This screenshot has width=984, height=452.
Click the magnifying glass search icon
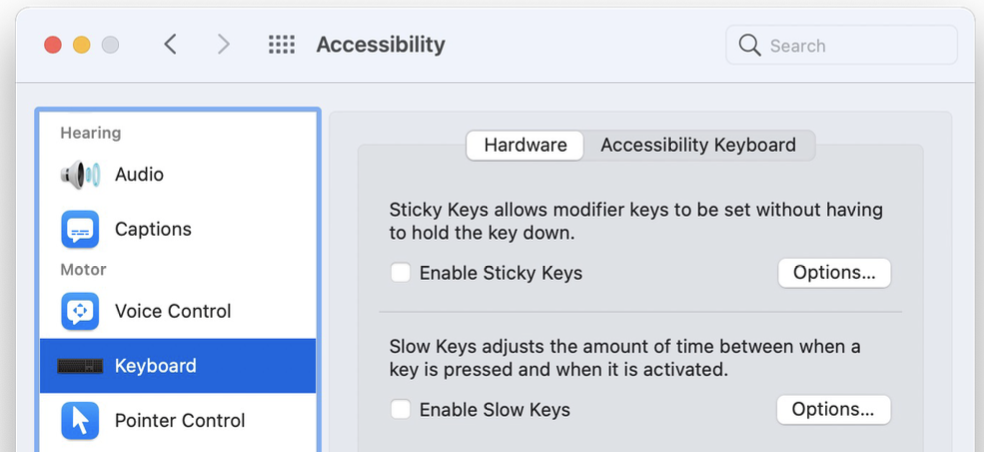point(749,45)
